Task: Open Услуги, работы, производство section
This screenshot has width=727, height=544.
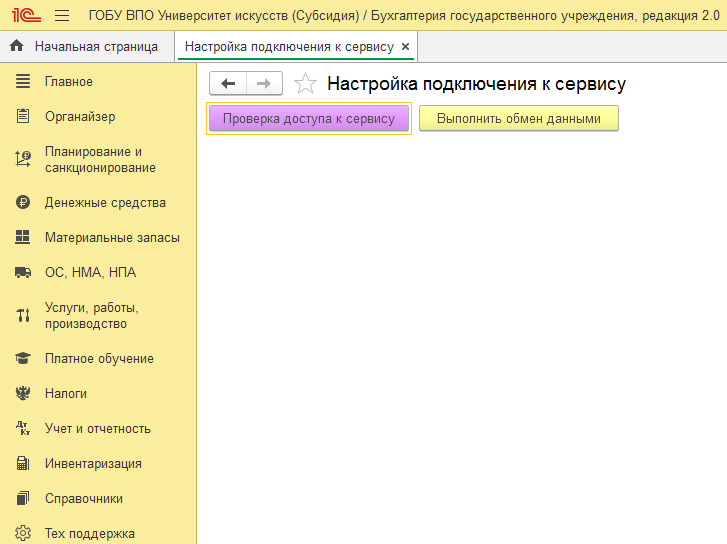Action: pos(92,315)
